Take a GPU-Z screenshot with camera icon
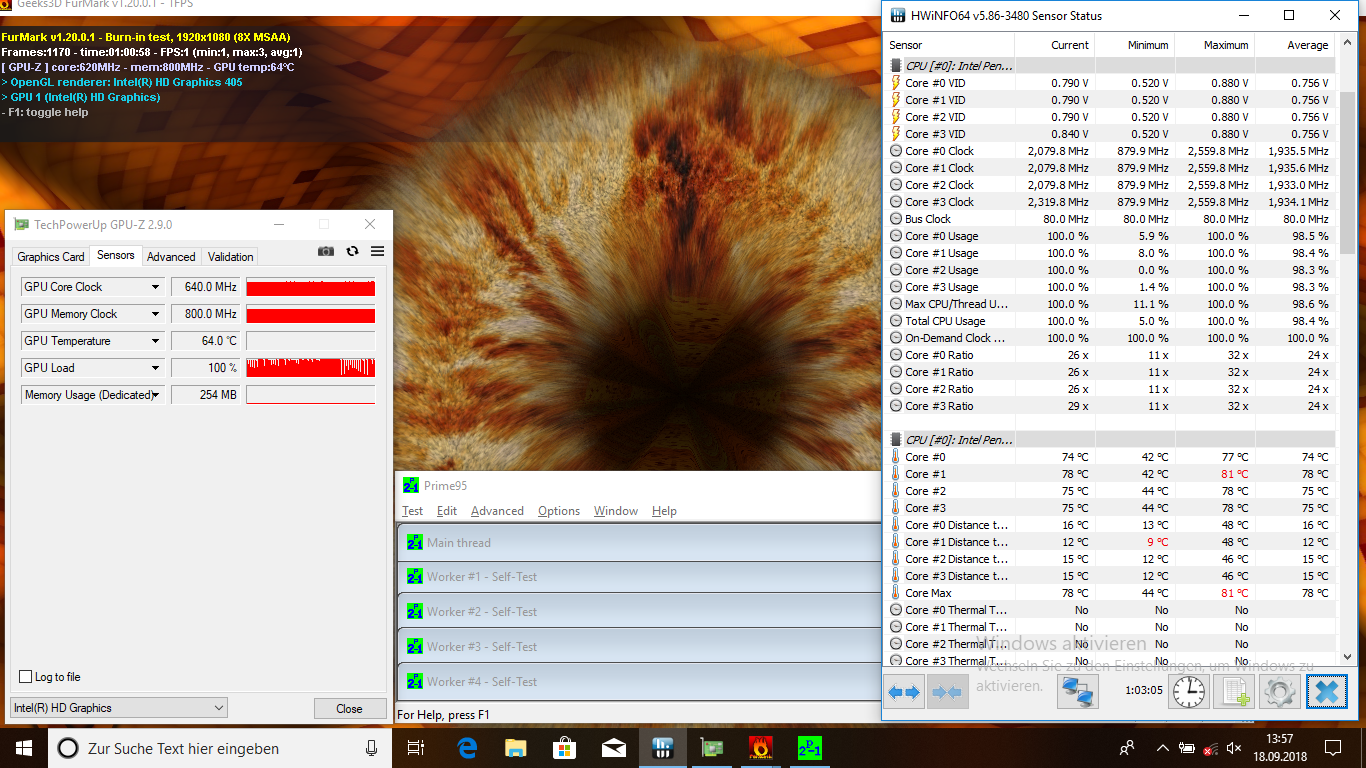Image resolution: width=1366 pixels, height=768 pixels. coord(326,251)
